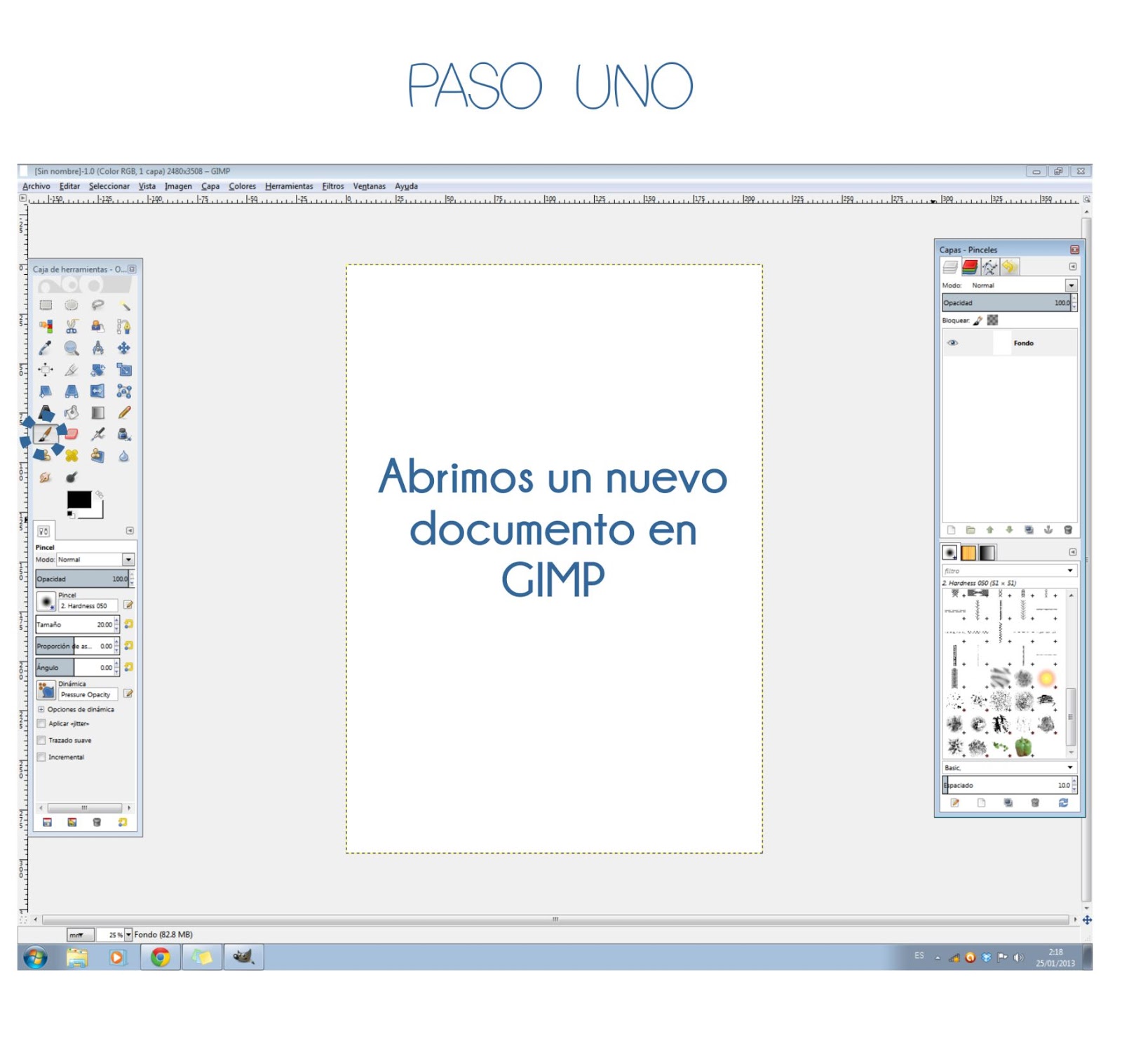The height and width of the screenshot is (1064, 1122).
Task: Click the current brush preview button
Action: [x=46, y=602]
